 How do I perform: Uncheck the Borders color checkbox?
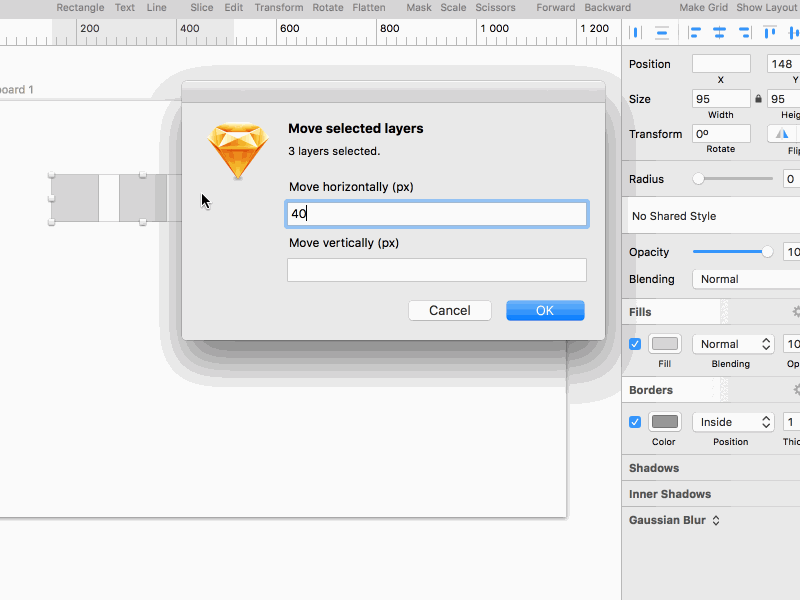pos(635,422)
